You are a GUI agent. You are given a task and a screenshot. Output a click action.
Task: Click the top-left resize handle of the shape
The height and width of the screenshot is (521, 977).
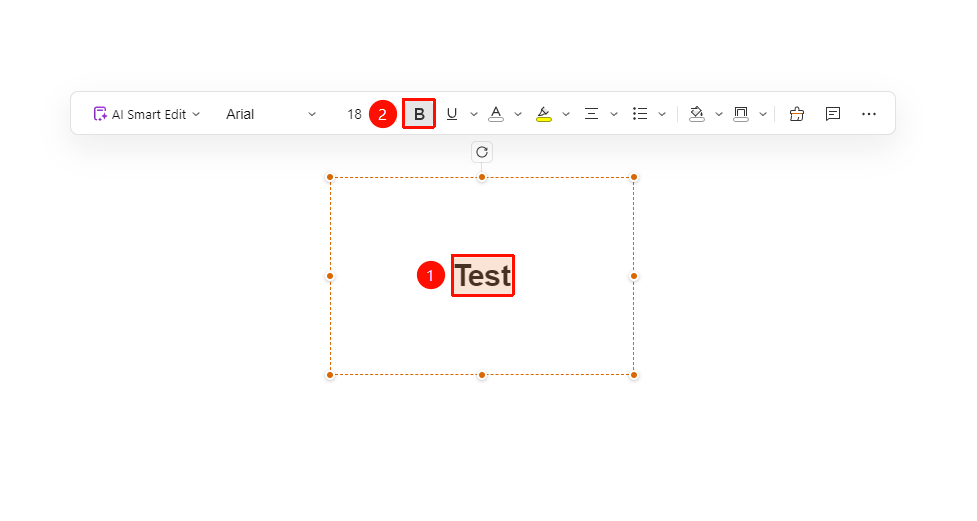click(x=330, y=178)
